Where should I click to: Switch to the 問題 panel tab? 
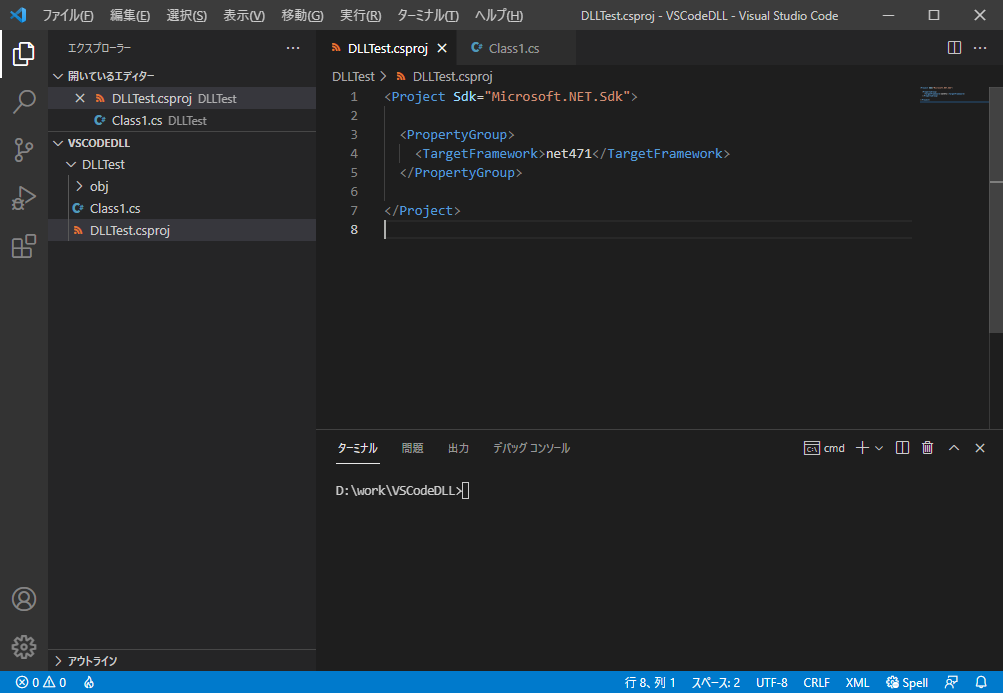coord(413,448)
